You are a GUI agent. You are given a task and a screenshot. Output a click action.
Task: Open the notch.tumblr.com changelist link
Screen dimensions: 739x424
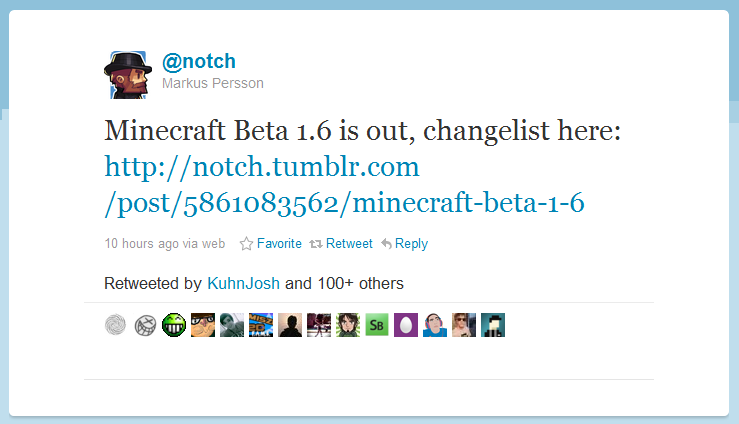pyautogui.click(x=344, y=184)
